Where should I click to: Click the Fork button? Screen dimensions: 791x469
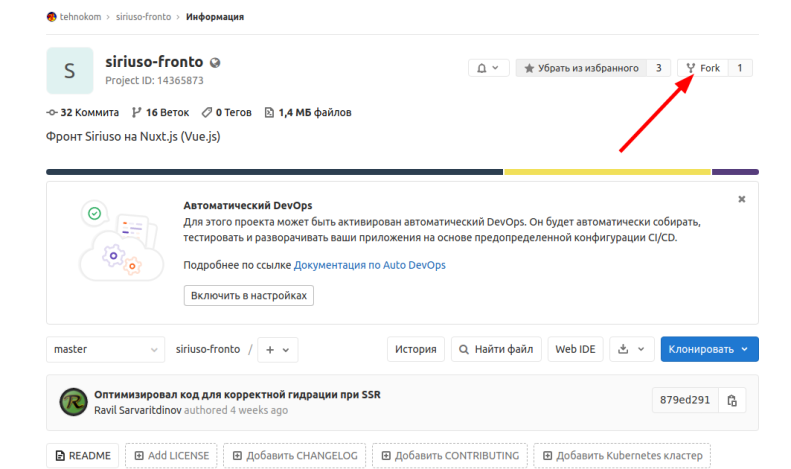click(x=703, y=68)
